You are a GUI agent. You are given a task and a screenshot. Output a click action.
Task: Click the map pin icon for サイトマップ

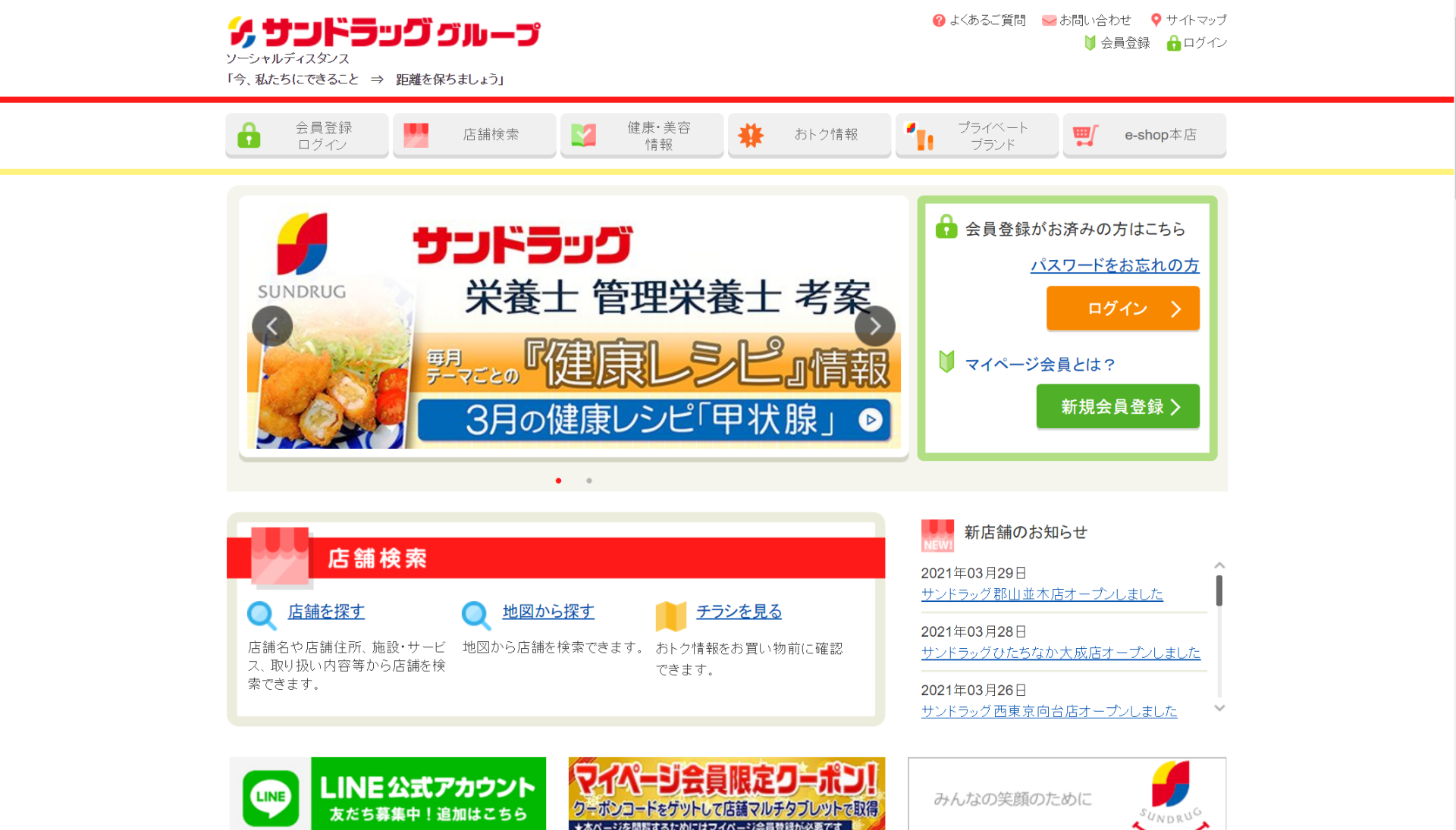click(x=1156, y=19)
